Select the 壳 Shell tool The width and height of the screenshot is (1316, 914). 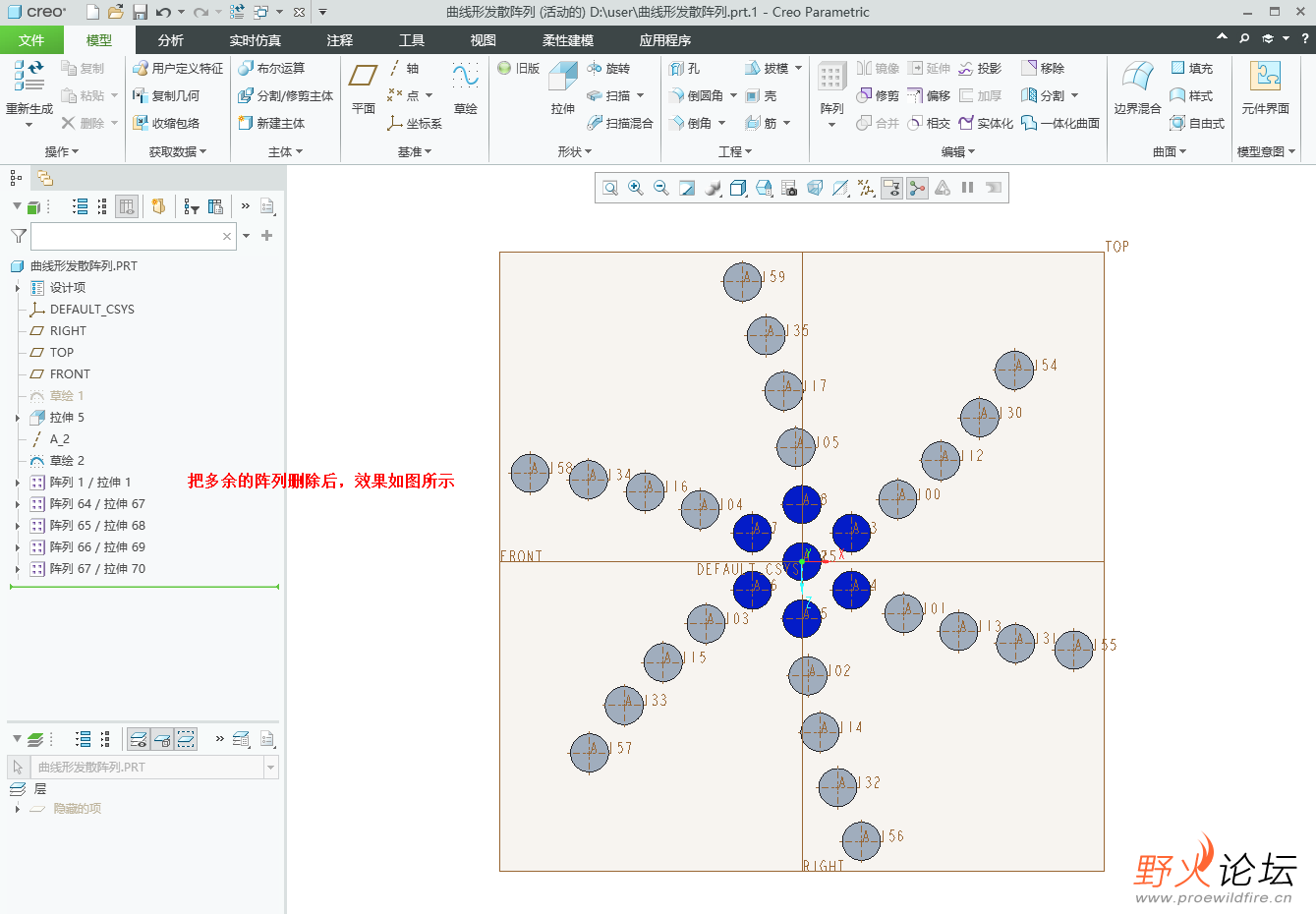[761, 95]
